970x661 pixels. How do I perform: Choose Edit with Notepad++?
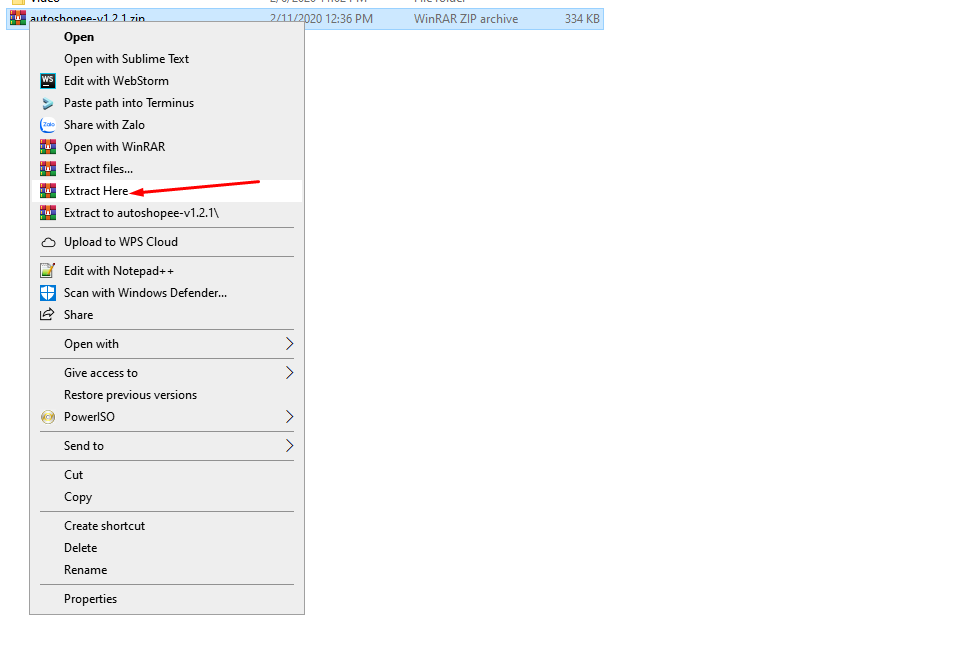(167, 271)
